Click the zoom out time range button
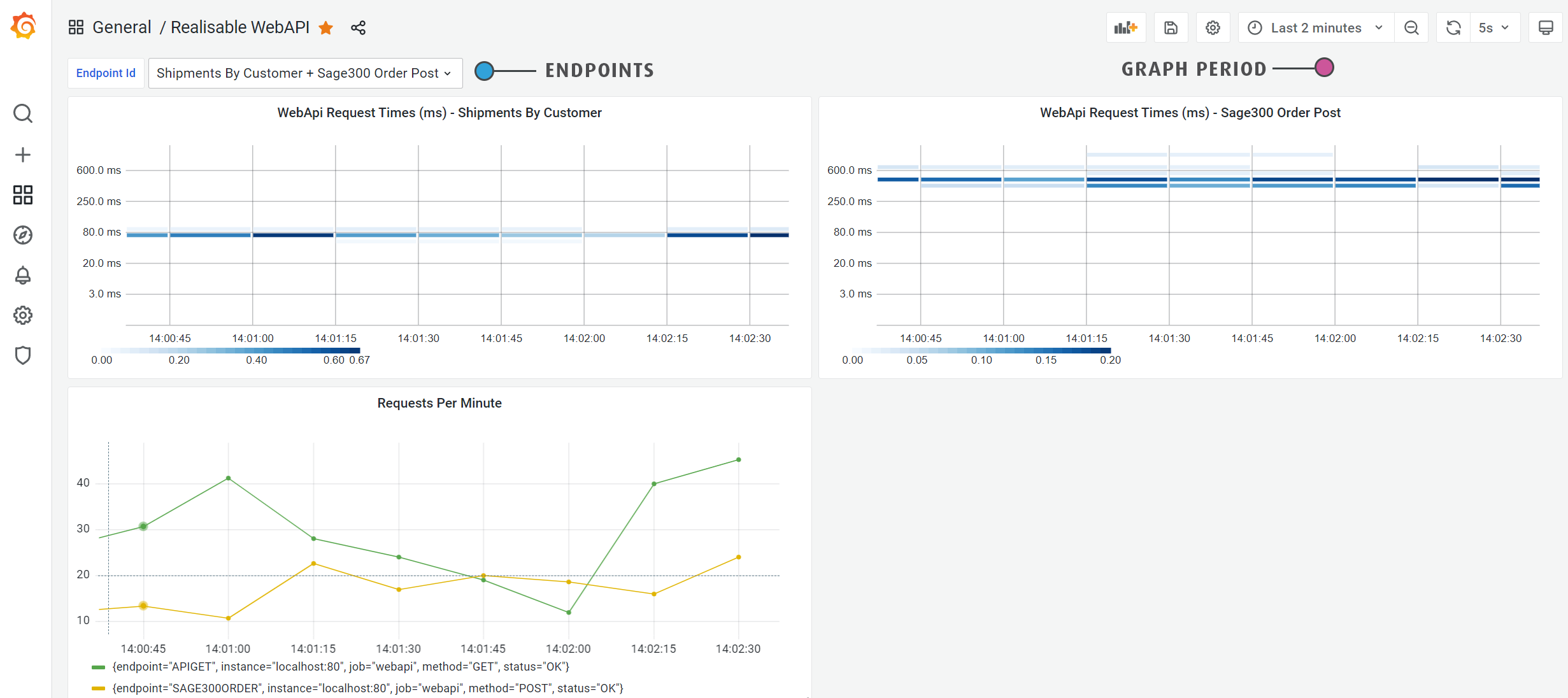The width and height of the screenshot is (1568, 698). pos(1411,28)
